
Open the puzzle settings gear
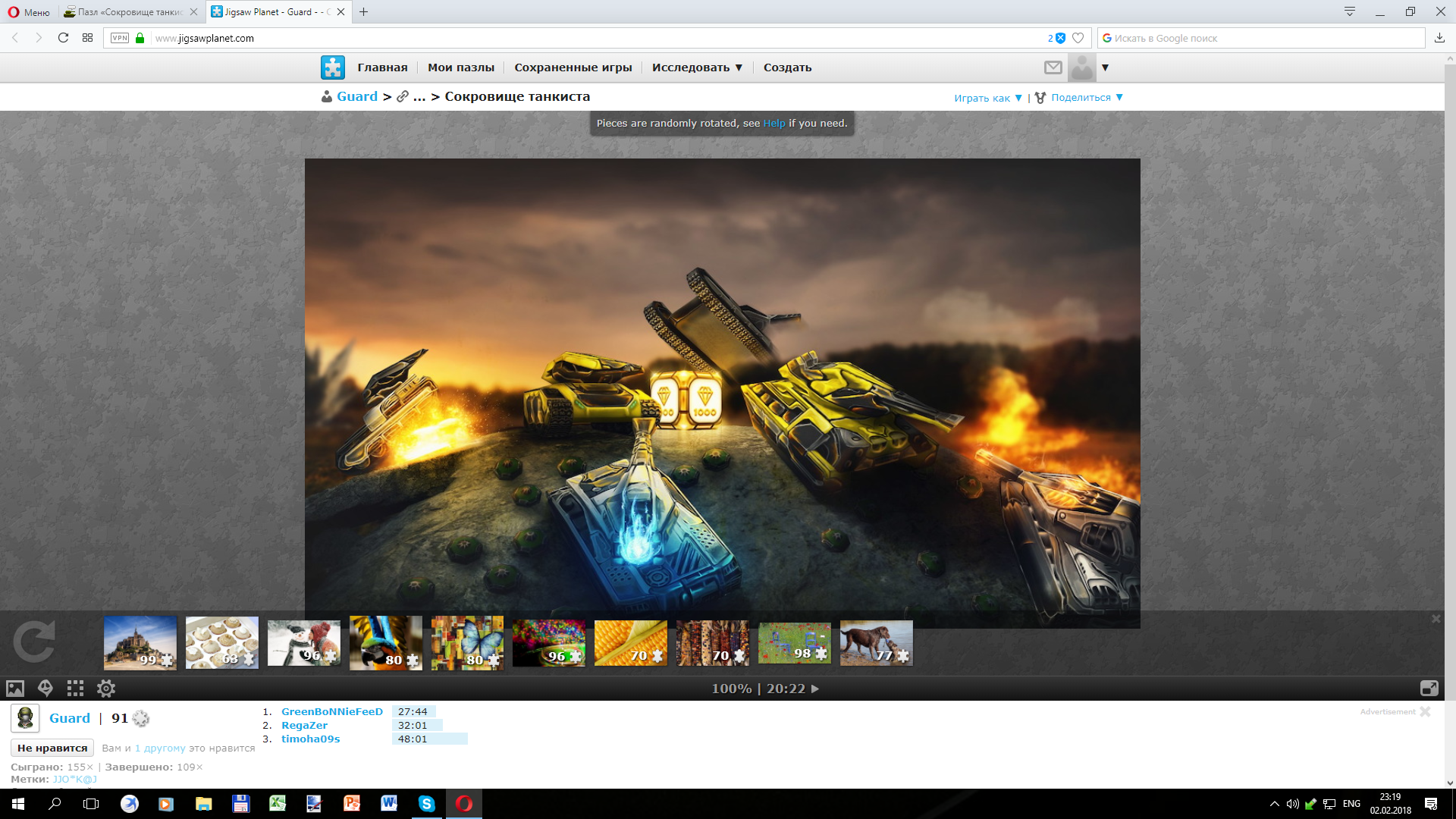106,689
